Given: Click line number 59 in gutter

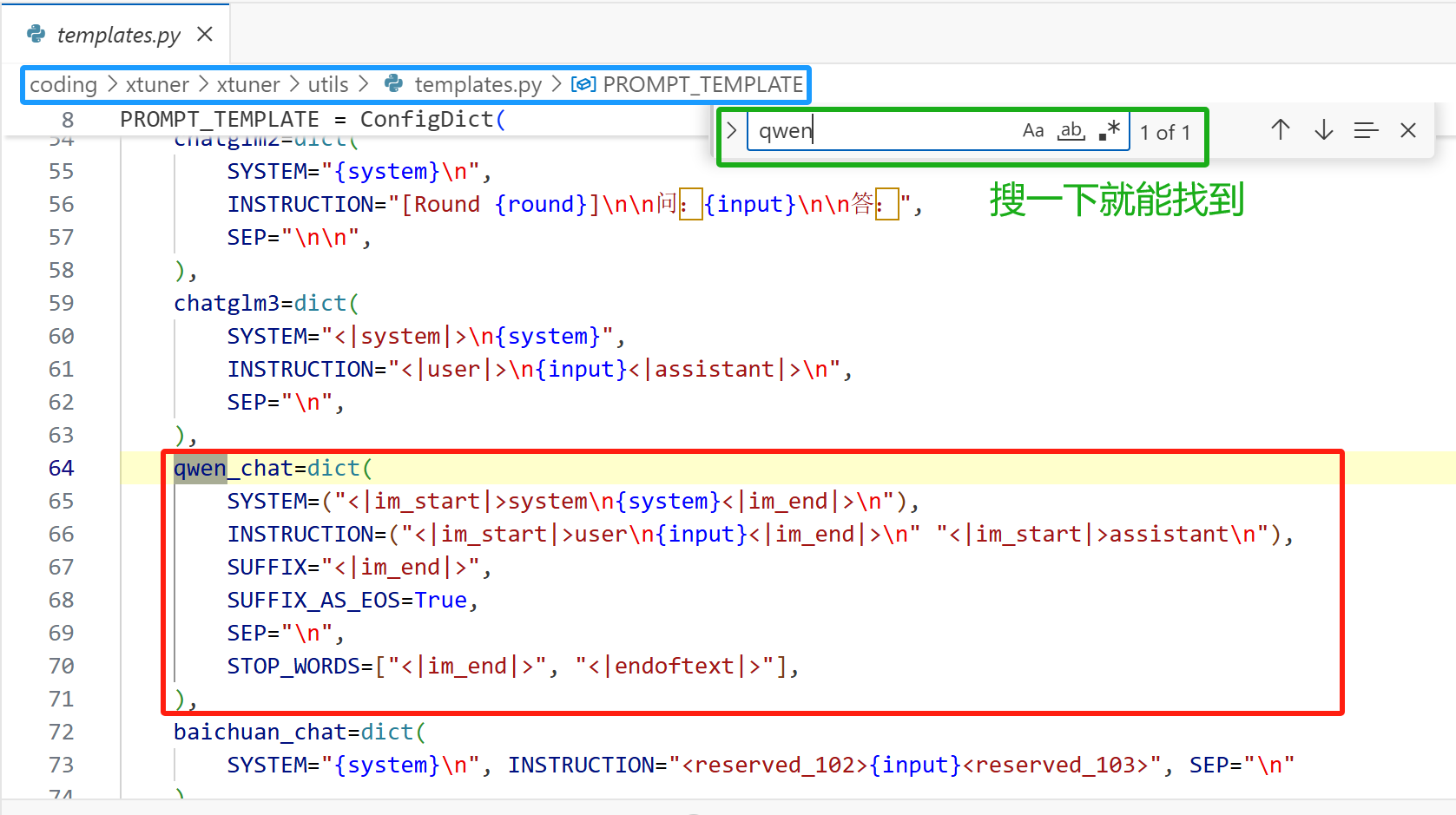Looking at the screenshot, I should coord(62,303).
